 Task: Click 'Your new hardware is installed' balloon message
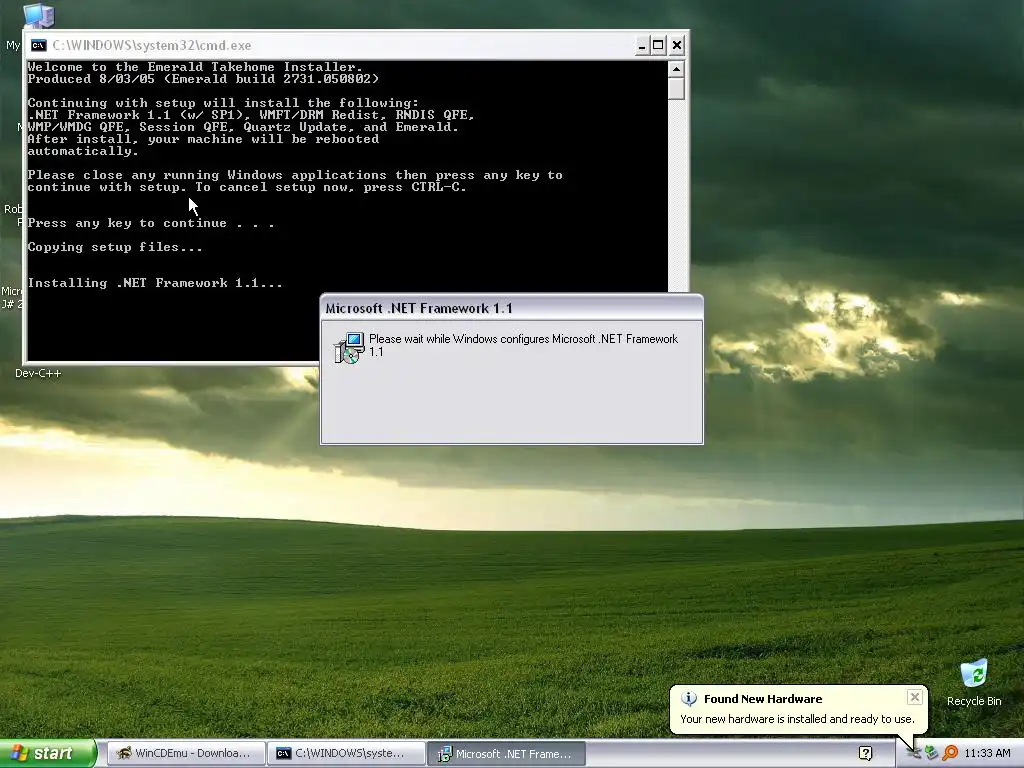pyautogui.click(x=797, y=719)
